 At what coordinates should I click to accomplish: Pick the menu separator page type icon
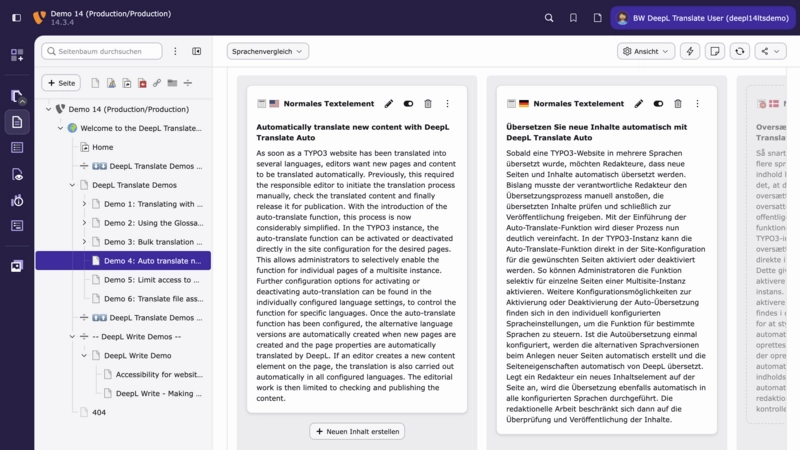click(188, 83)
